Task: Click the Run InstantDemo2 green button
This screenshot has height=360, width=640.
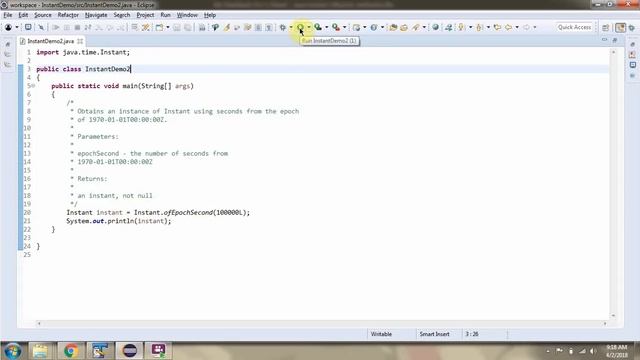Action: pyautogui.click(x=300, y=27)
